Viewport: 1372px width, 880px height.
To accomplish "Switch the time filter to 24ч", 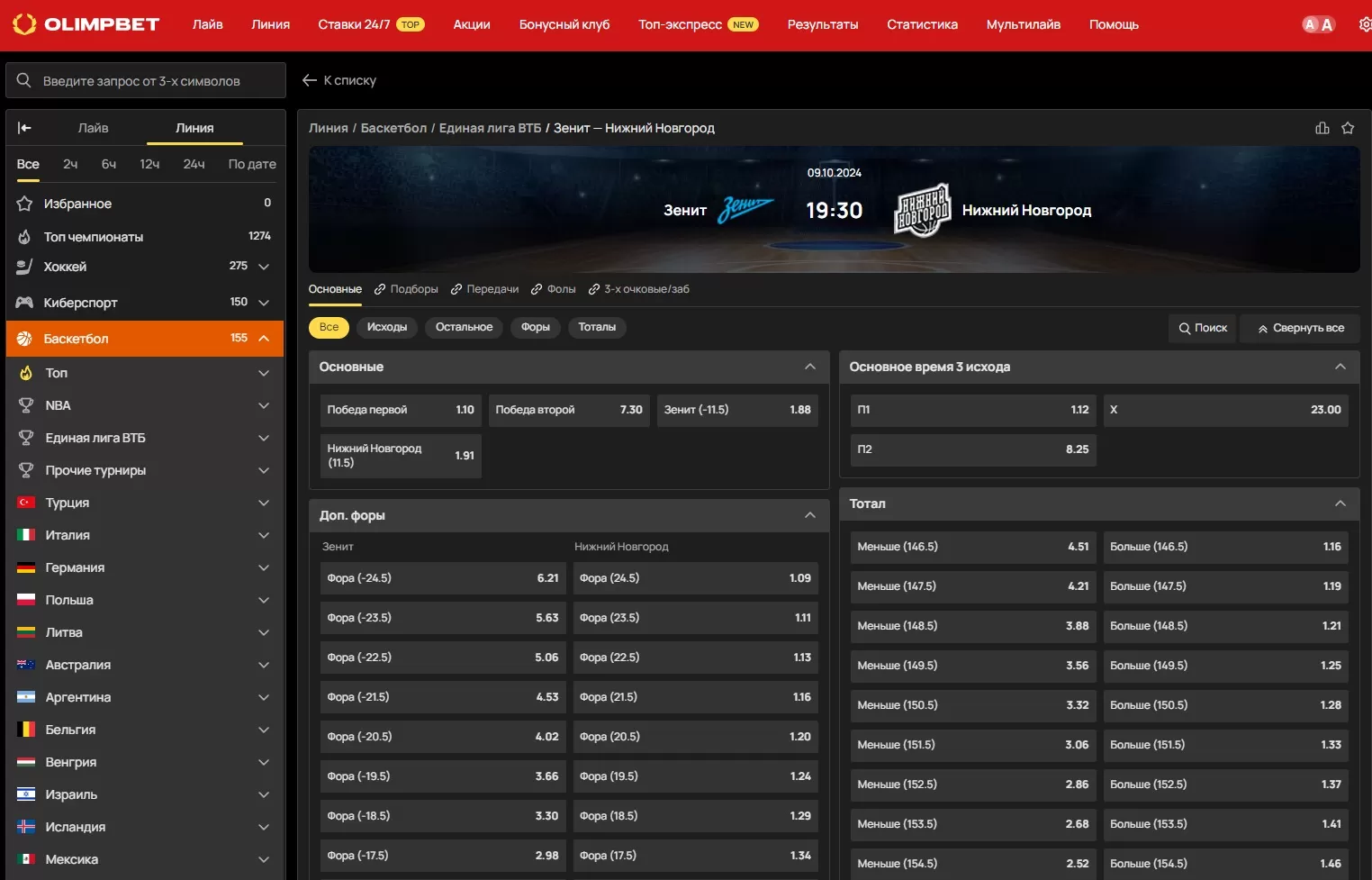I will (194, 164).
